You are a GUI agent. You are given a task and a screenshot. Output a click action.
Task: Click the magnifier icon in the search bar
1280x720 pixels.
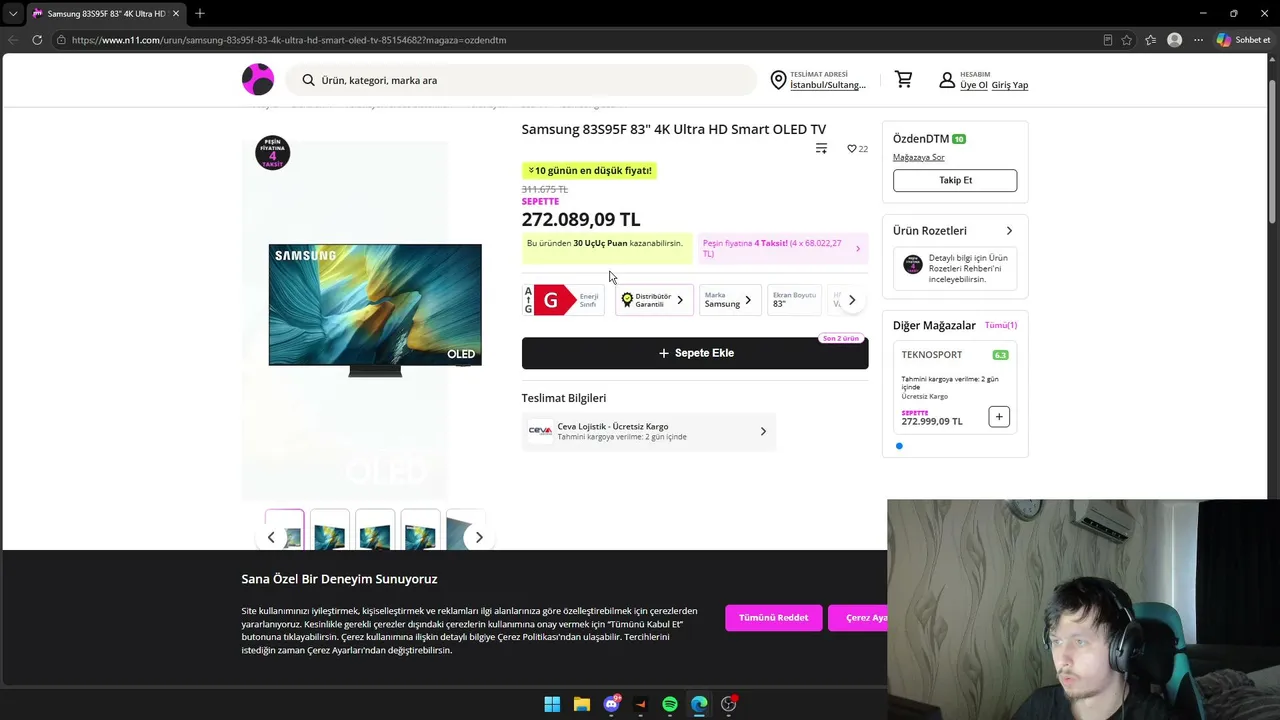[308, 80]
